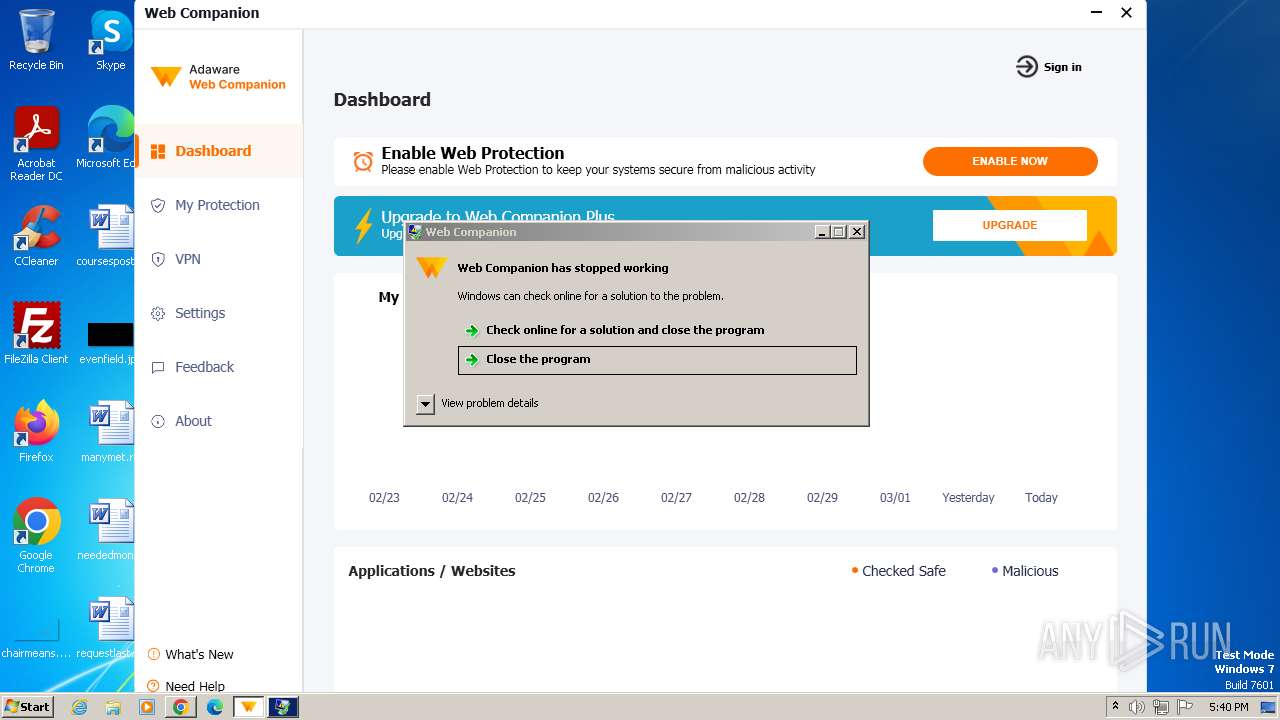The image size is (1280, 720).
Task: Open the Dashboard sidebar item
Action: pos(218,151)
